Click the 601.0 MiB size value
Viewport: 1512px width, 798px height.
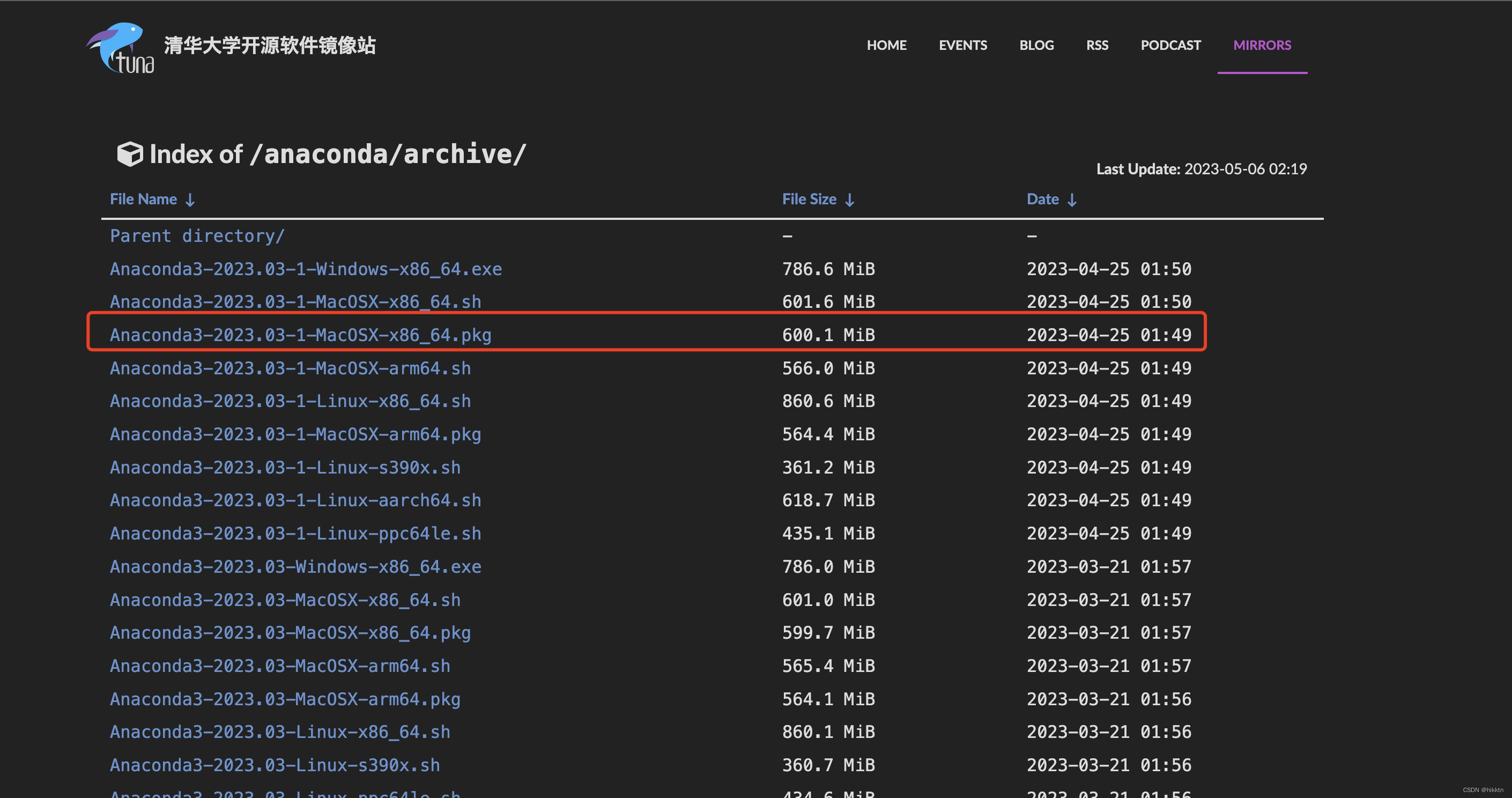point(828,600)
